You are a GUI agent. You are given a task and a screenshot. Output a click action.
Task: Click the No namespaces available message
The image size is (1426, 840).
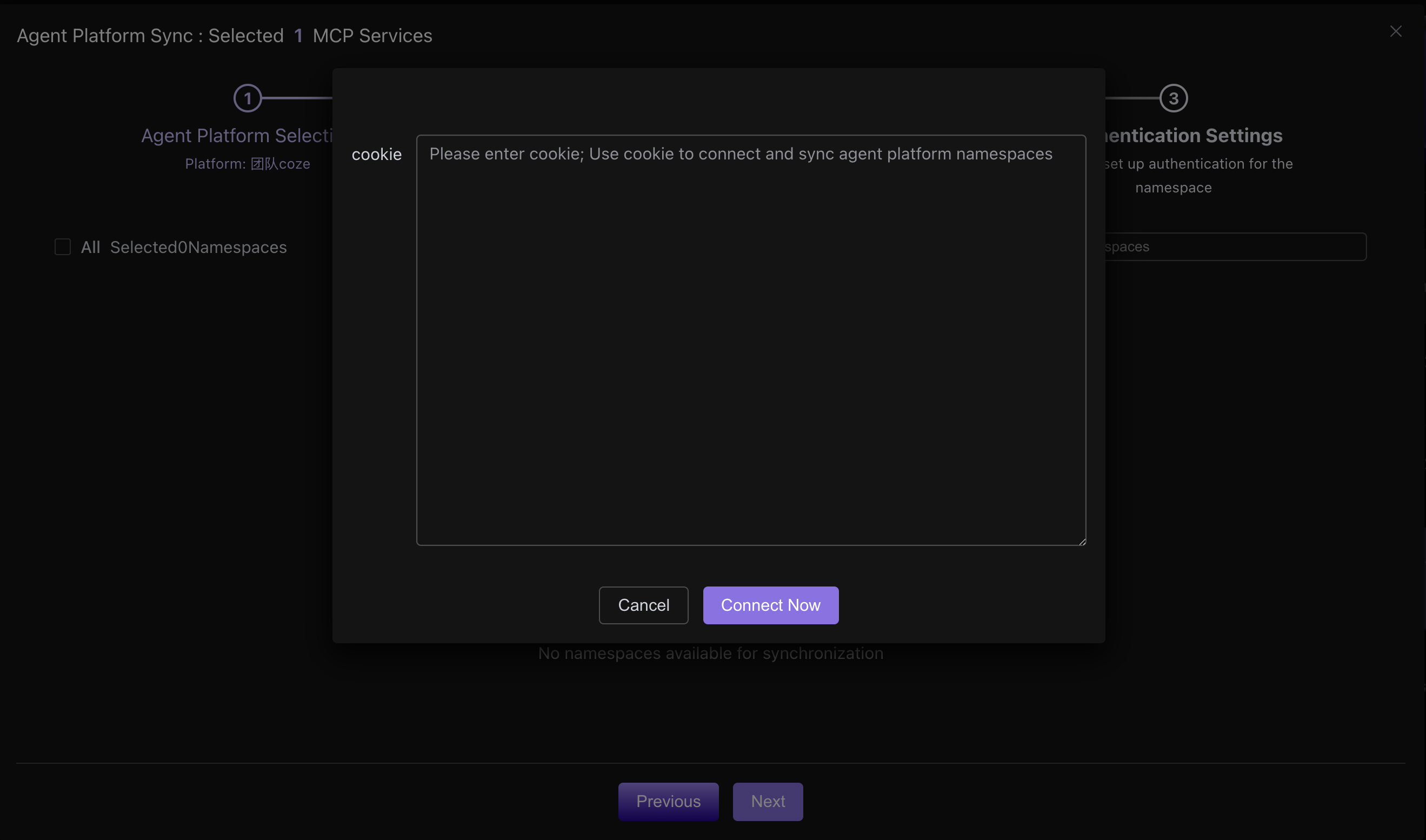coord(711,653)
